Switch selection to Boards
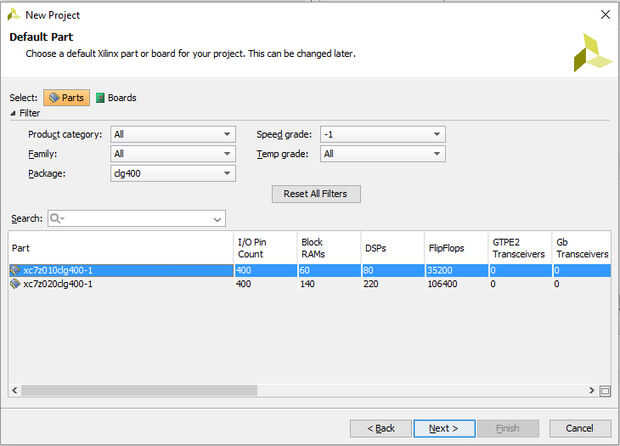Viewport: 620px width, 446px height. coord(116,98)
